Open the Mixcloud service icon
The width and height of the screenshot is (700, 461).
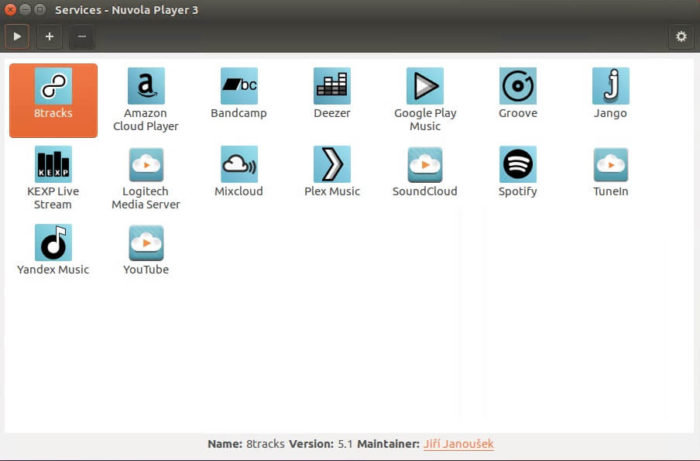coord(239,164)
